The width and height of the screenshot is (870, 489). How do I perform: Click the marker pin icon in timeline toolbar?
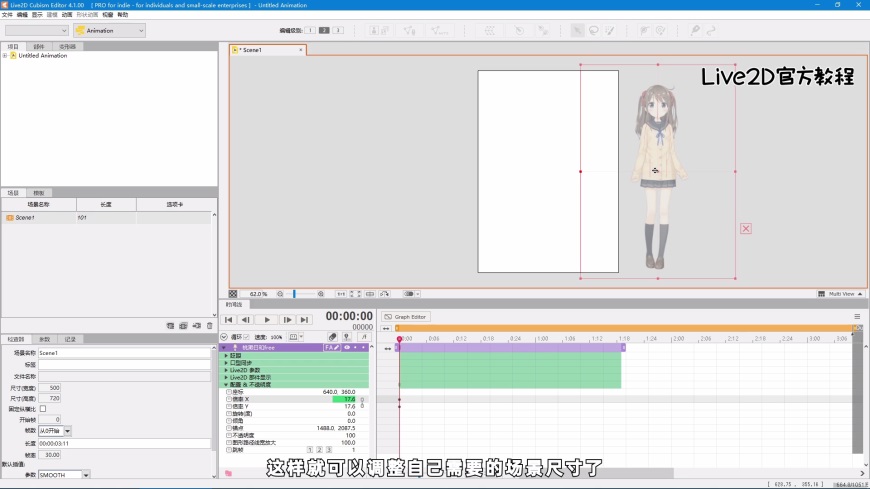(x=347, y=337)
